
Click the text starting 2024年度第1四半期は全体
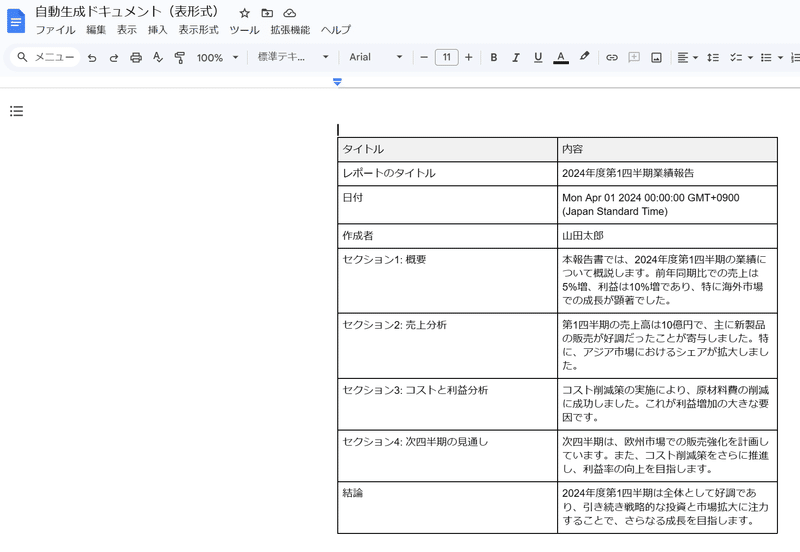665,507
